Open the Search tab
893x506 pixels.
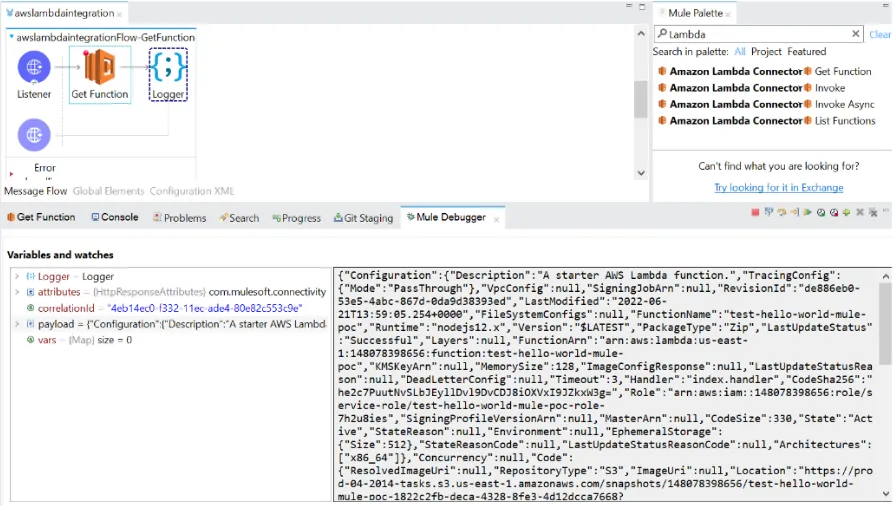coord(239,218)
